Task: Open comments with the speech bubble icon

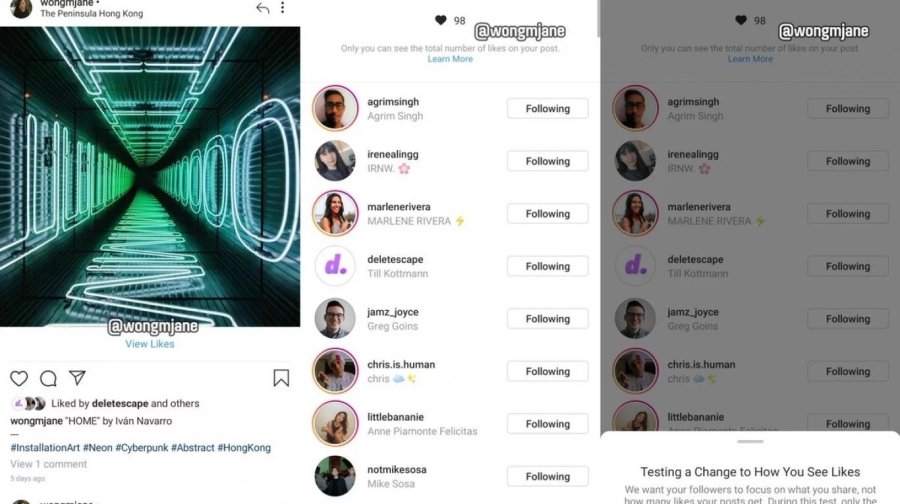Action: 48,378
